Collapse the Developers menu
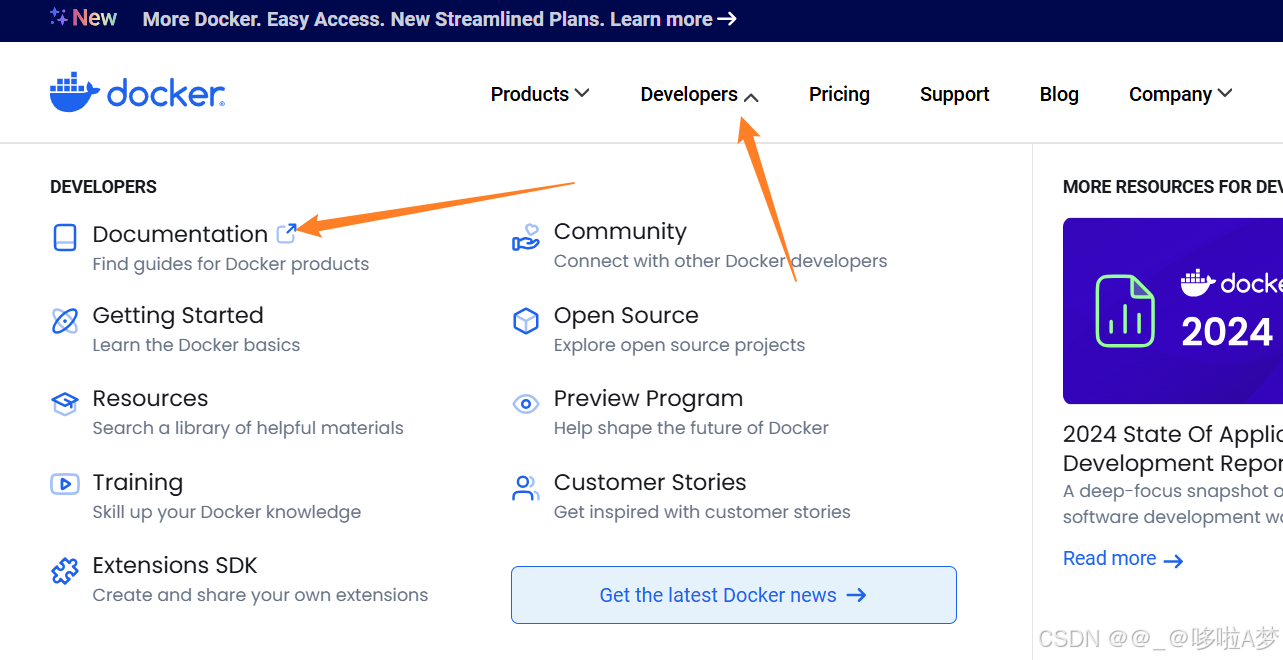Viewport: 1283px width, 660px height. (698, 93)
